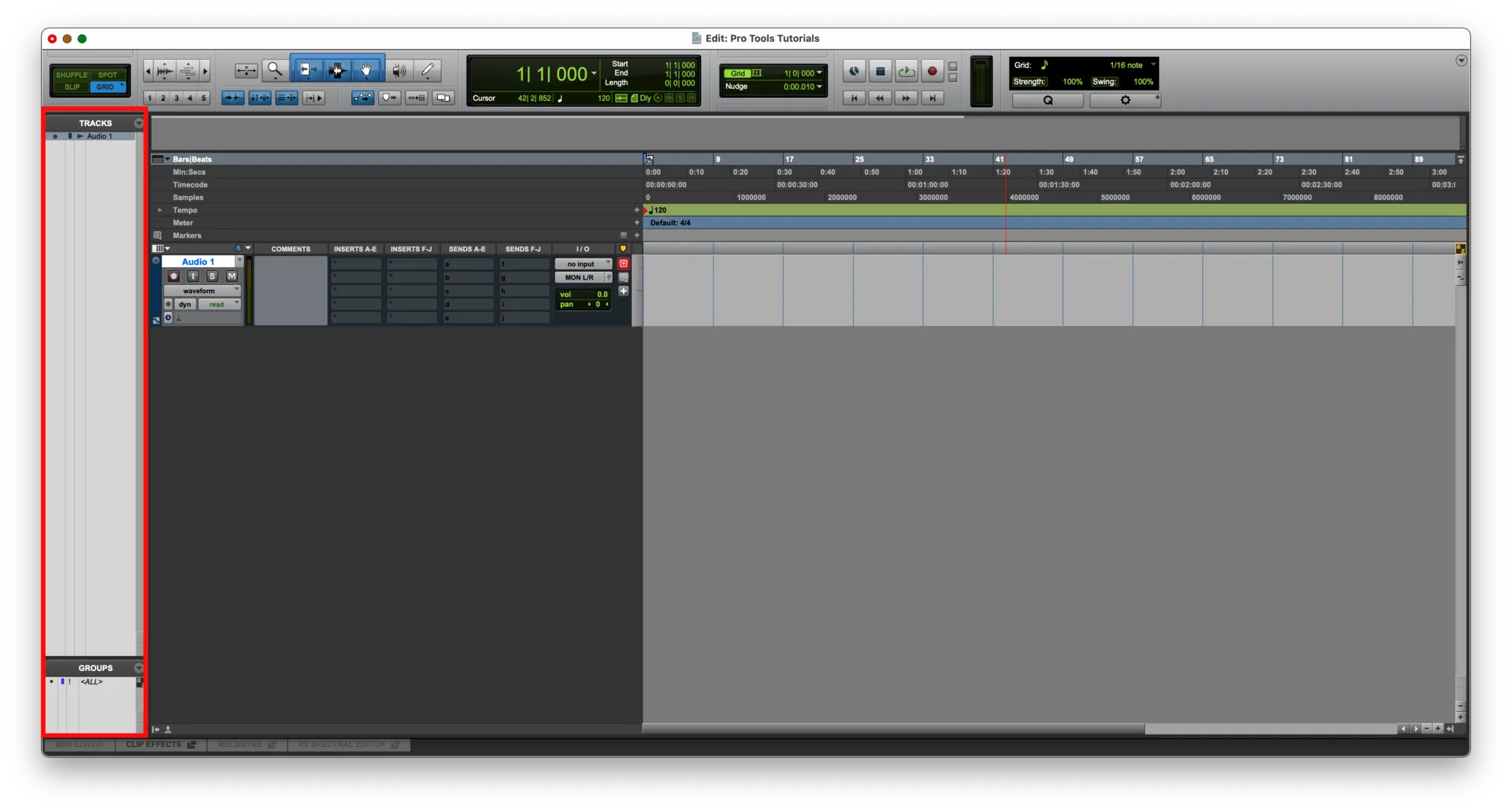1512x812 pixels.
Task: Open the read automation mode selector
Action: click(218, 305)
